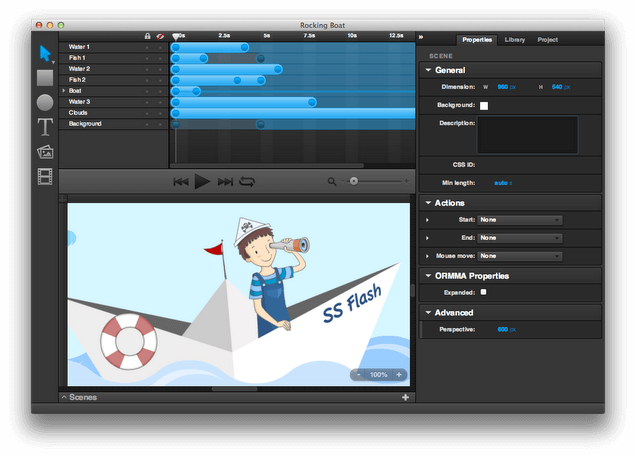Select the Text tool
Viewport: 636px width, 457px height.
pos(45,127)
